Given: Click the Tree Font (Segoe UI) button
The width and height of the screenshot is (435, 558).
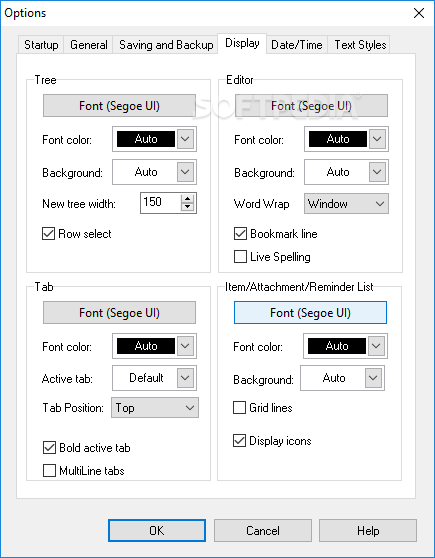Looking at the screenshot, I should click(119, 106).
